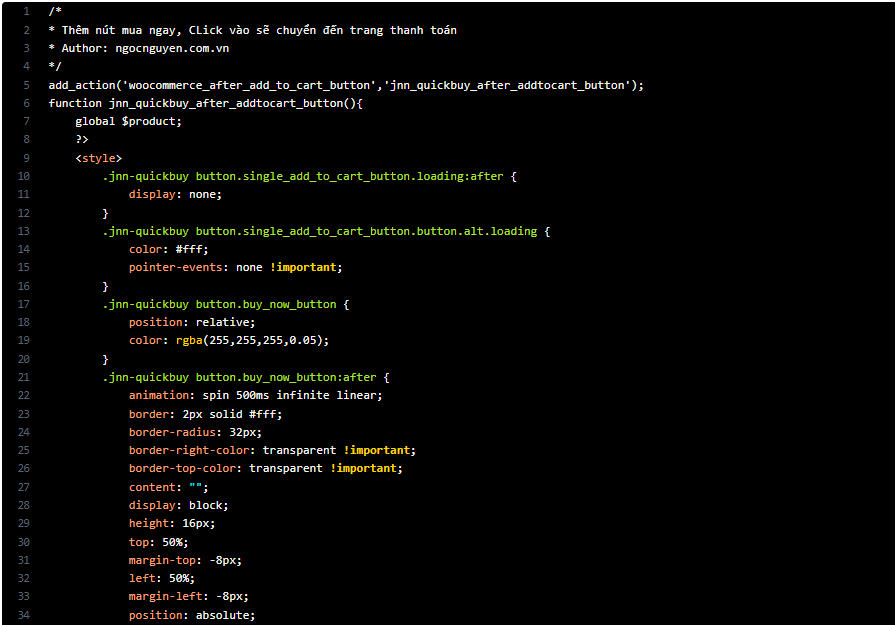Click the comment 'Thêm nút mua ngay' on line 2

click(121, 30)
